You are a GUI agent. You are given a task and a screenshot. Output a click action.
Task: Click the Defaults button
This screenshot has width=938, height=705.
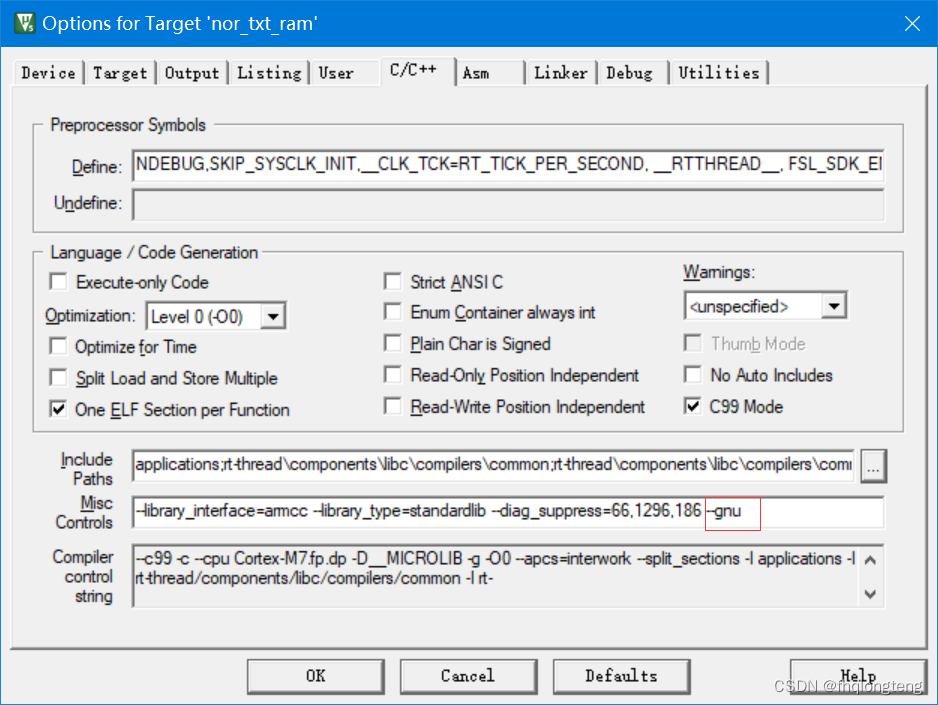(622, 676)
